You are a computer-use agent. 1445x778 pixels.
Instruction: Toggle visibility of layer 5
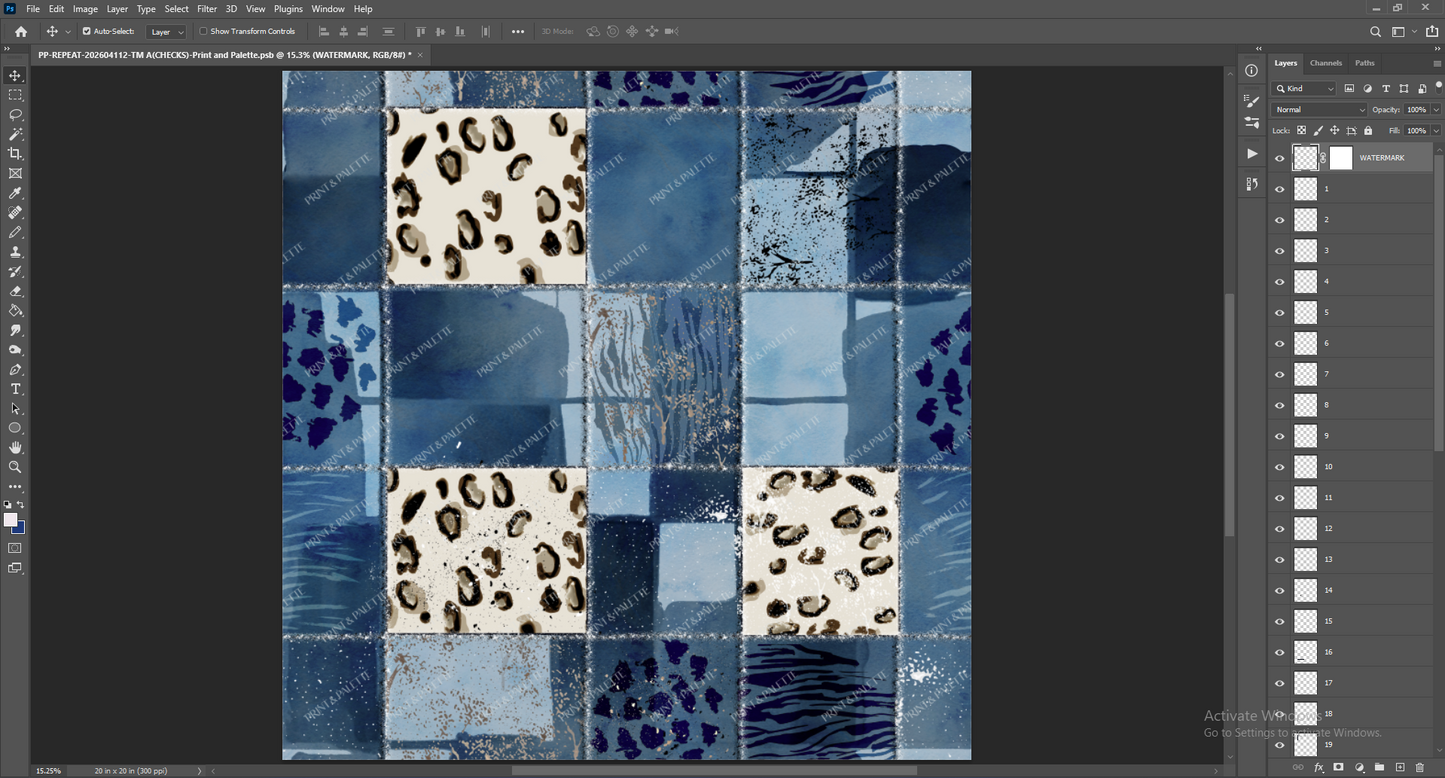click(1280, 312)
